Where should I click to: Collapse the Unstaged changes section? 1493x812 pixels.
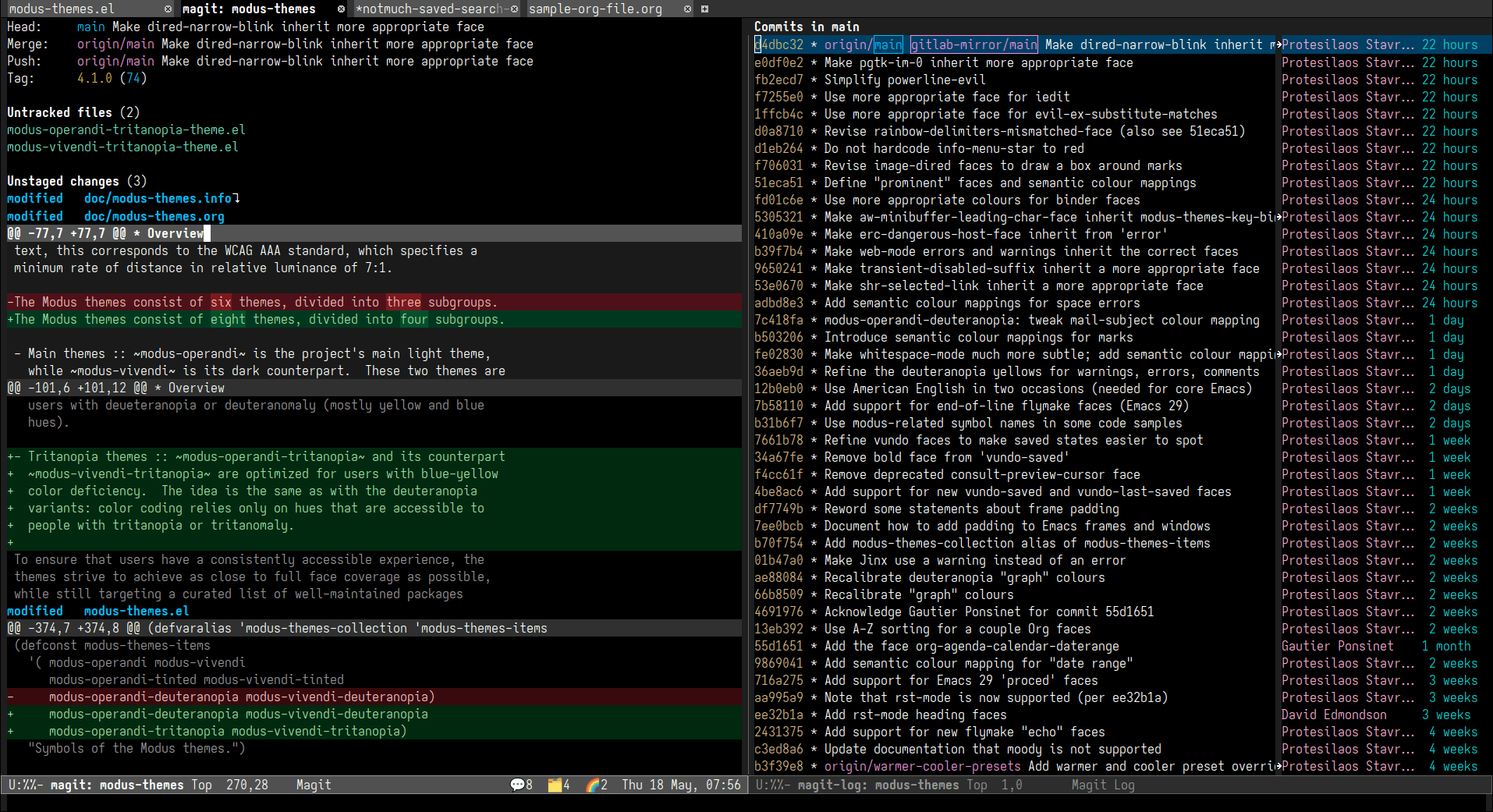pos(76,181)
